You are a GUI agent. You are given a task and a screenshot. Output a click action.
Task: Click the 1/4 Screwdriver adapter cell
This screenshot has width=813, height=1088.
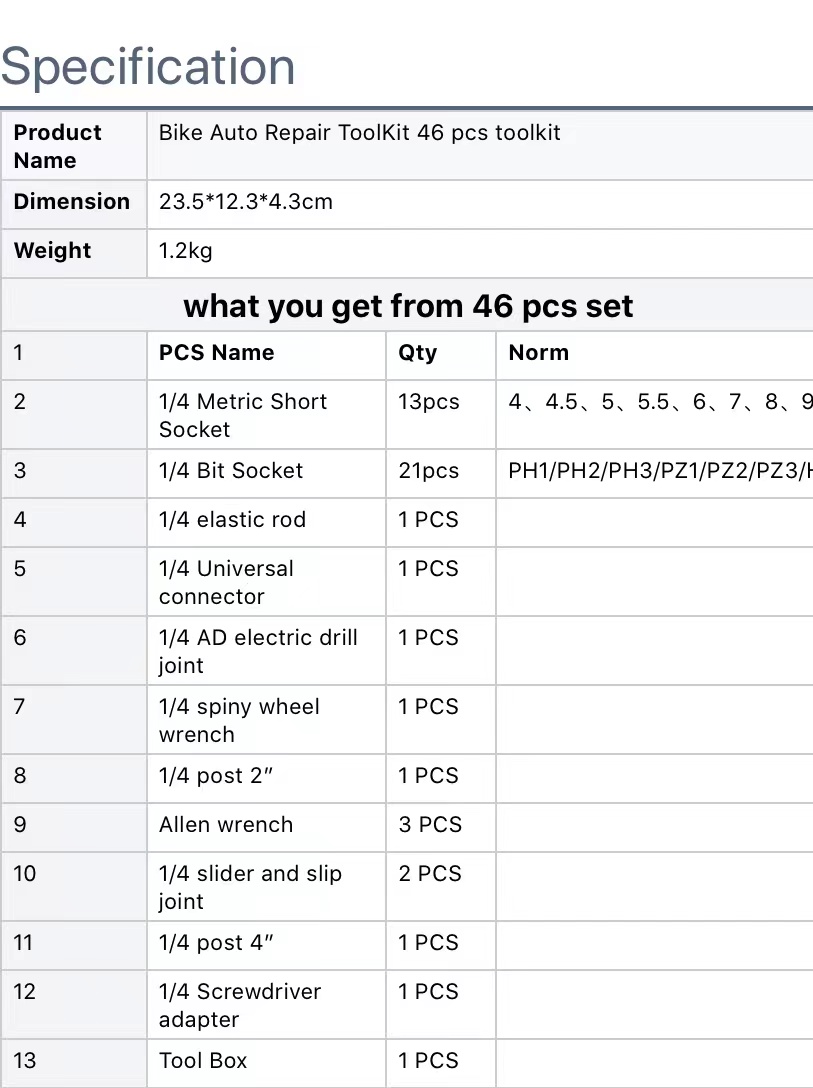tap(266, 1005)
